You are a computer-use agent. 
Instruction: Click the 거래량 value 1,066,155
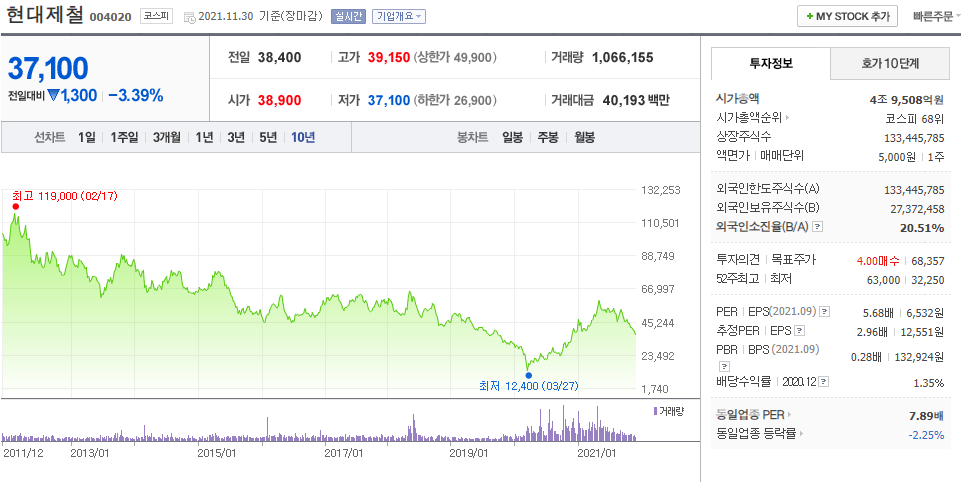tap(623, 58)
